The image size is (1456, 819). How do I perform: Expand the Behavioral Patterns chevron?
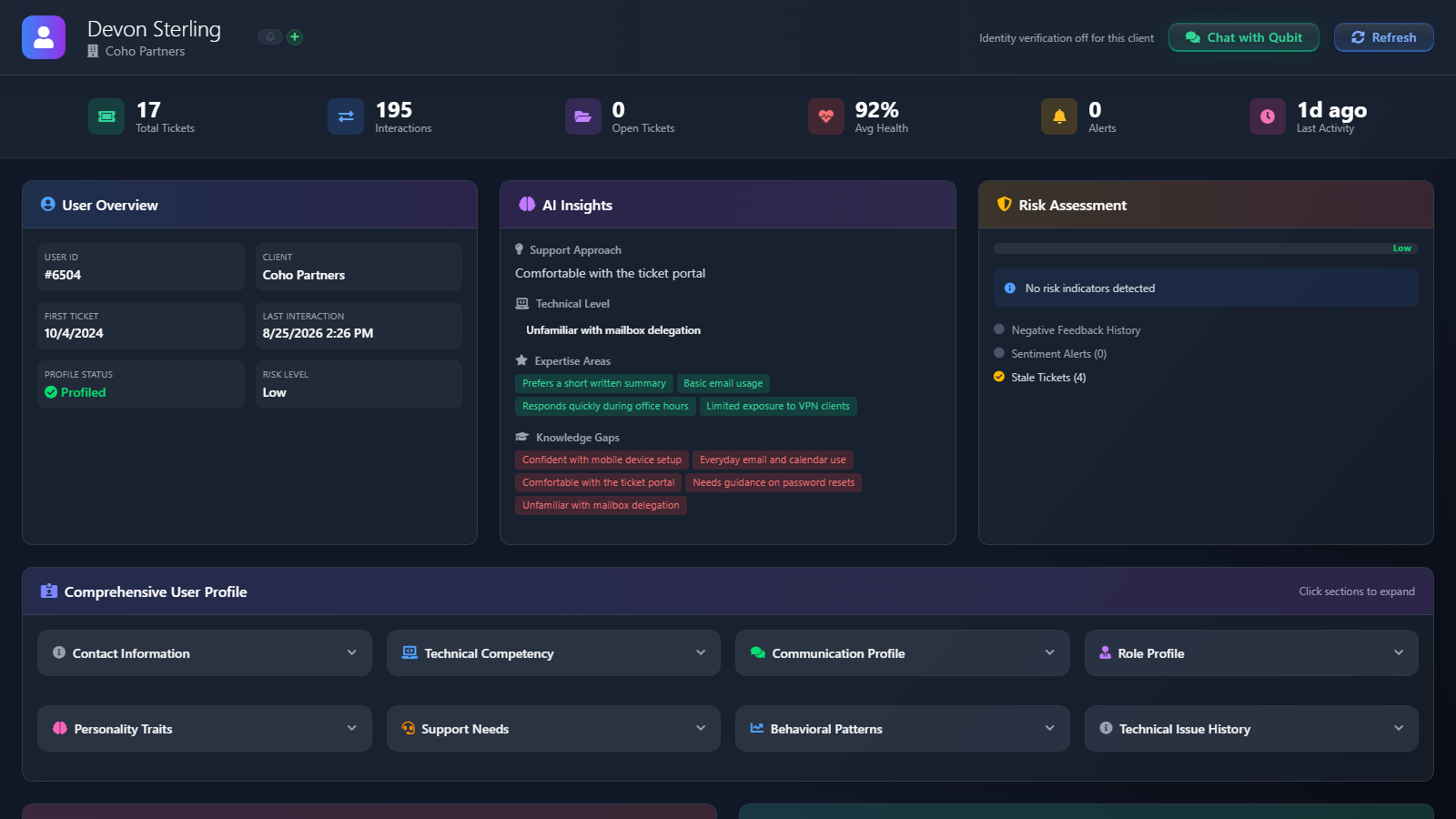pyautogui.click(x=1049, y=728)
